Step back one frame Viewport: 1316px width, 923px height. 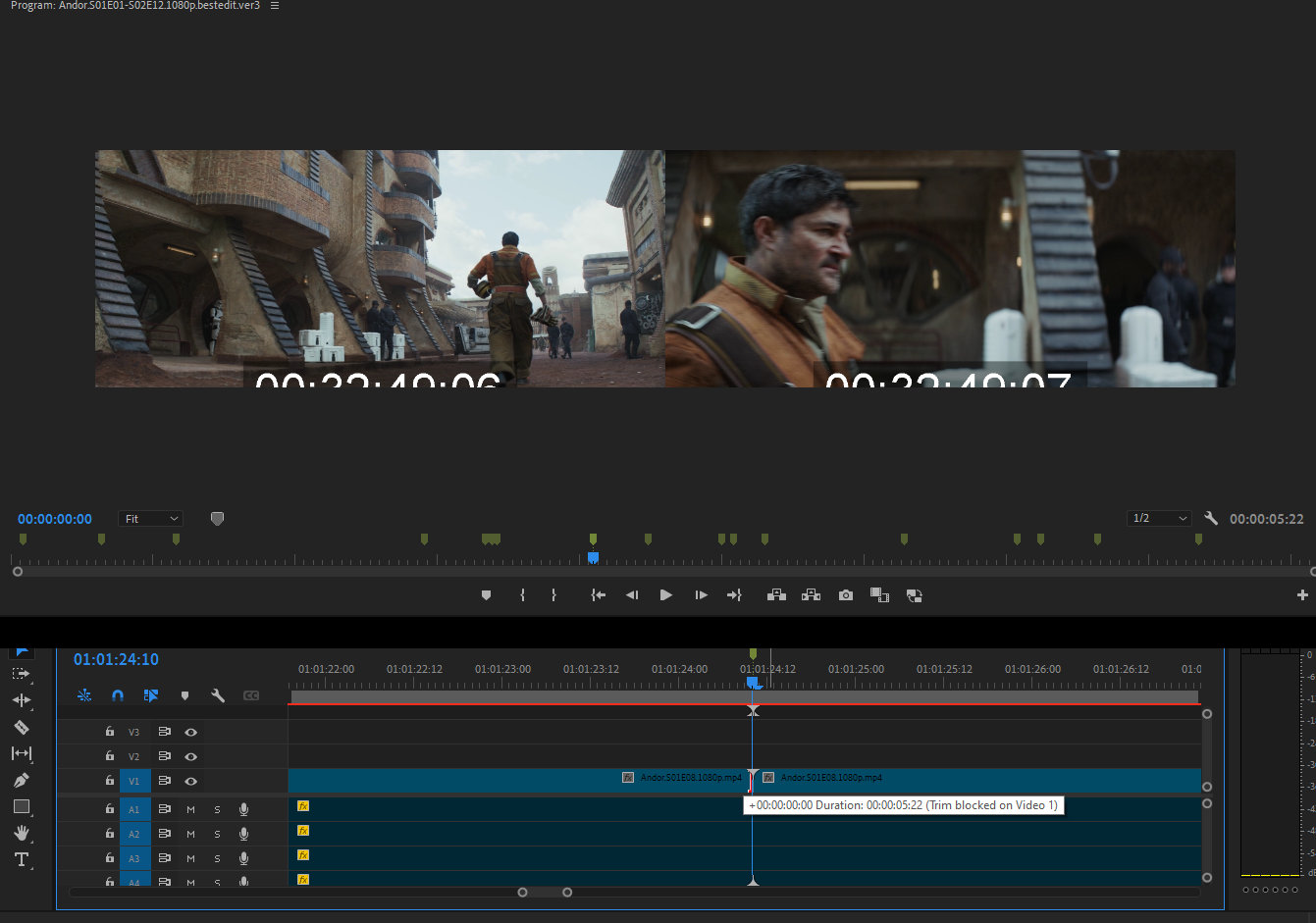[x=632, y=595]
